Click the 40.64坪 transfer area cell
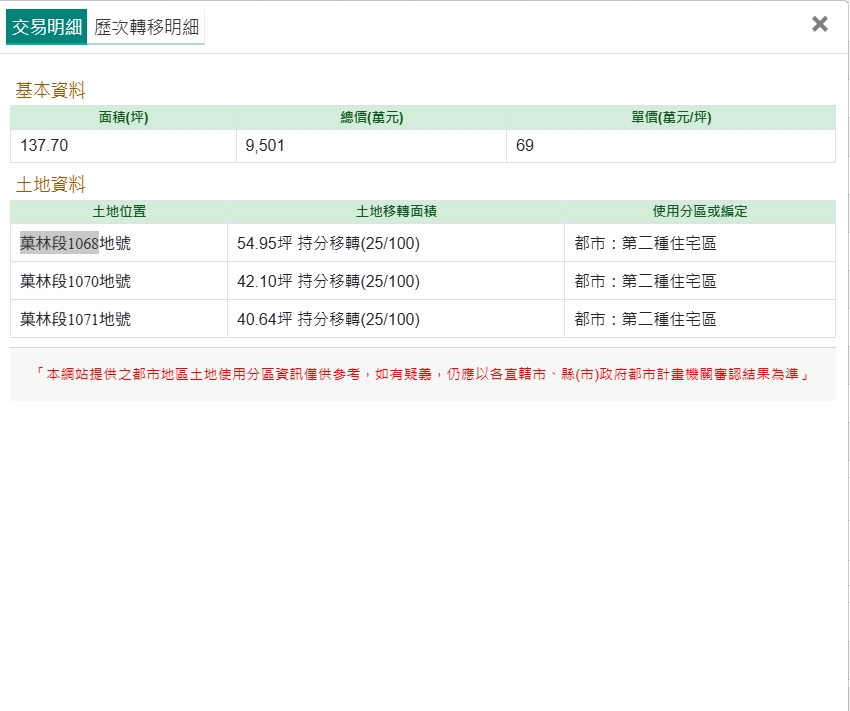Image resolution: width=850 pixels, height=711 pixels. (x=328, y=320)
